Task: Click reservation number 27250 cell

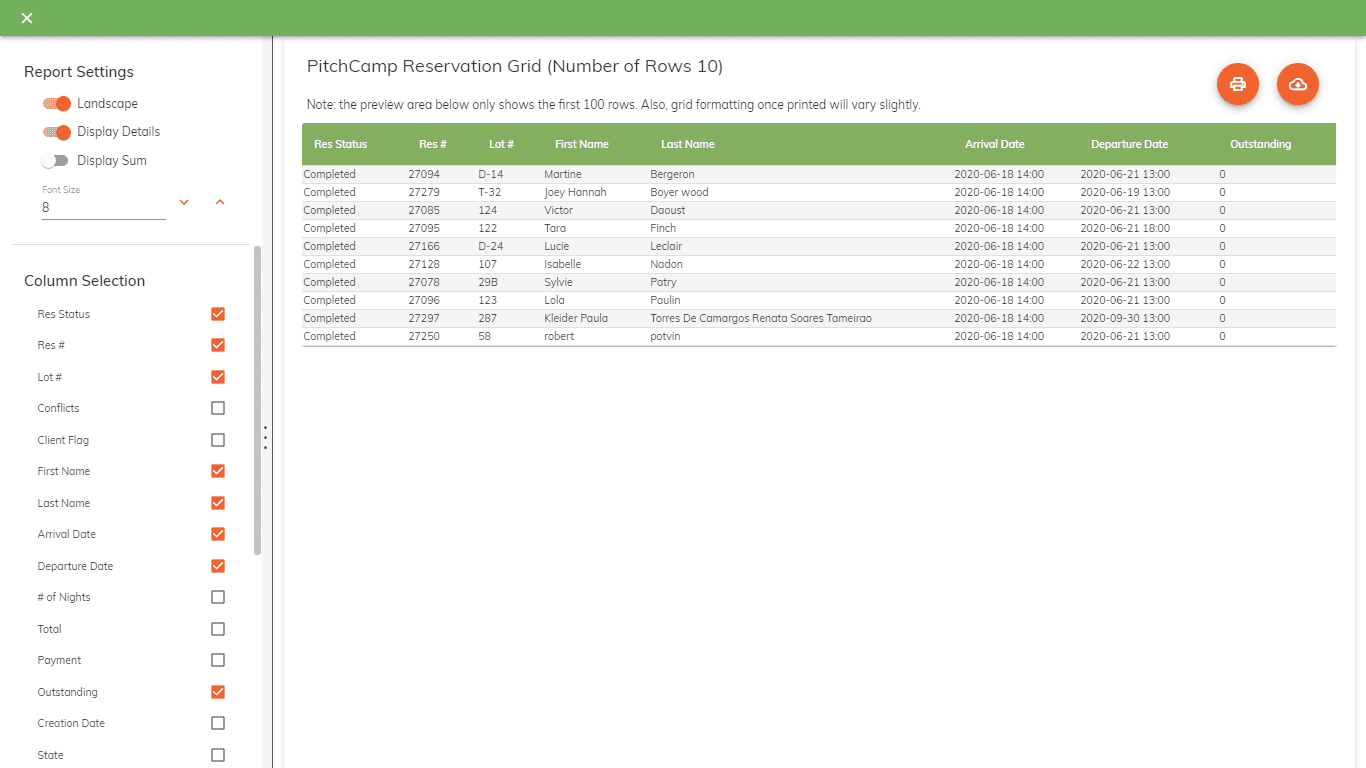Action: [x=424, y=336]
